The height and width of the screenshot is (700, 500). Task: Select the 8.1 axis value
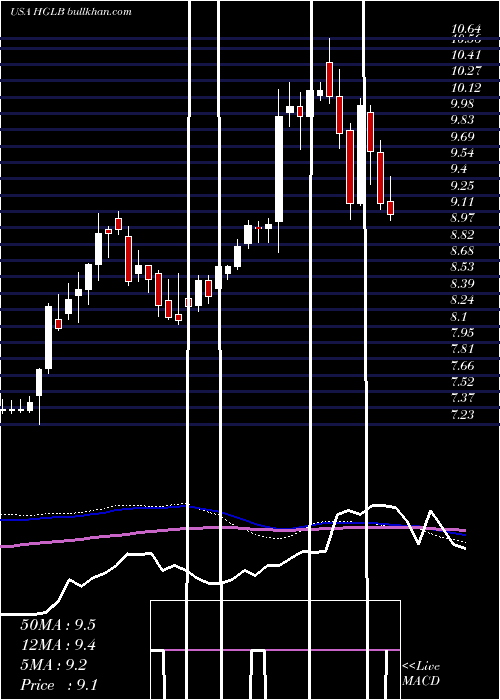point(460,317)
